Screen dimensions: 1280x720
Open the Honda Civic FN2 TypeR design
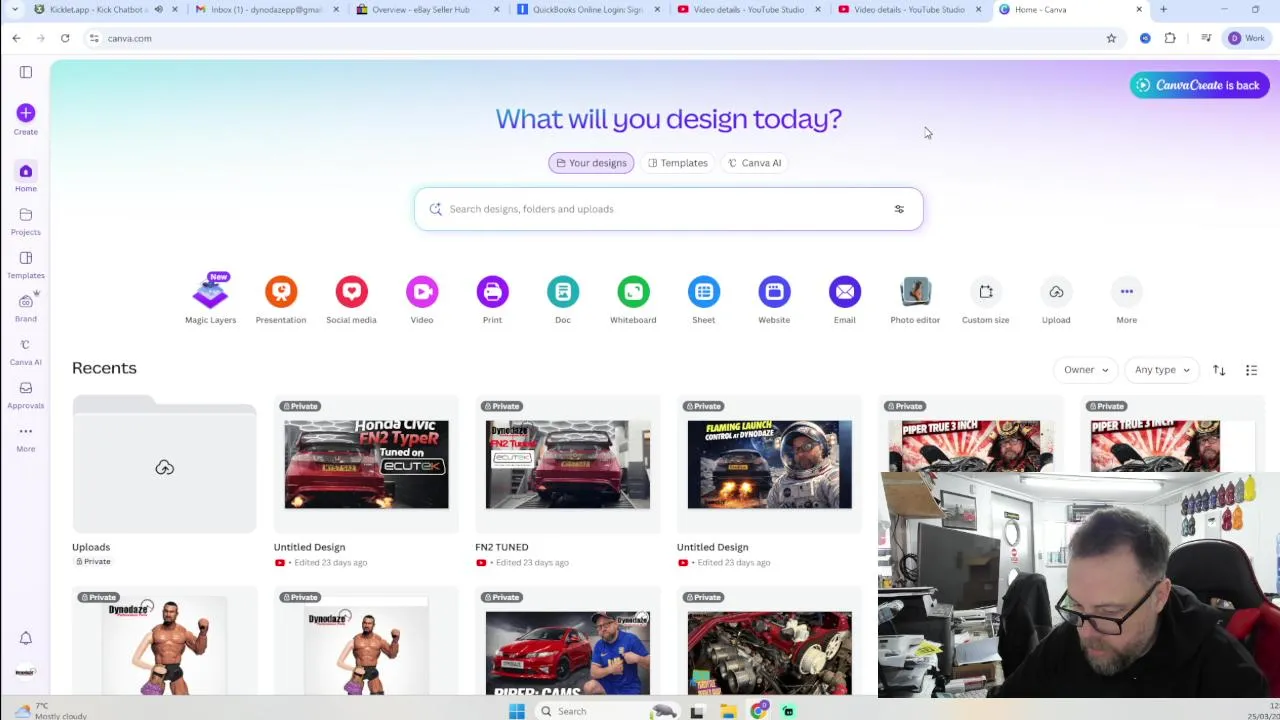point(366,464)
